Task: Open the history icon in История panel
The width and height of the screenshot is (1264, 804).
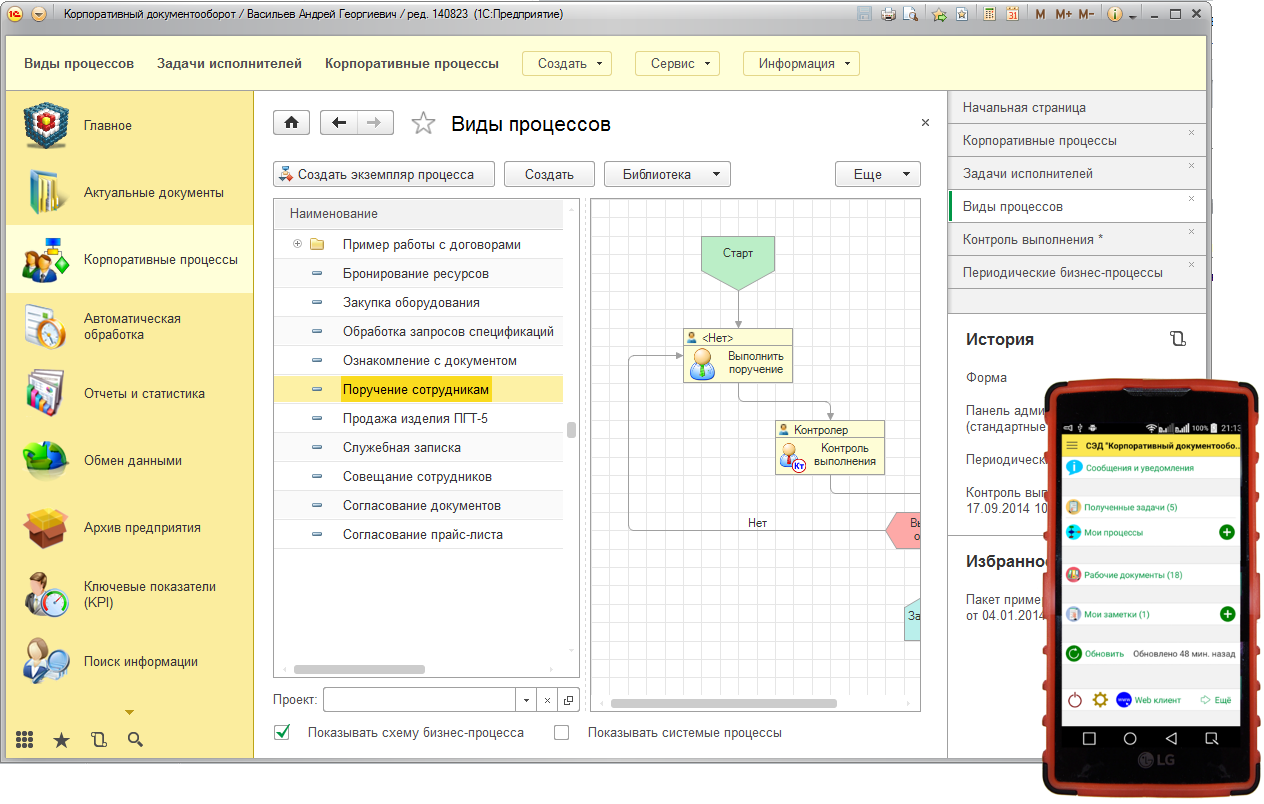Action: 1177,339
